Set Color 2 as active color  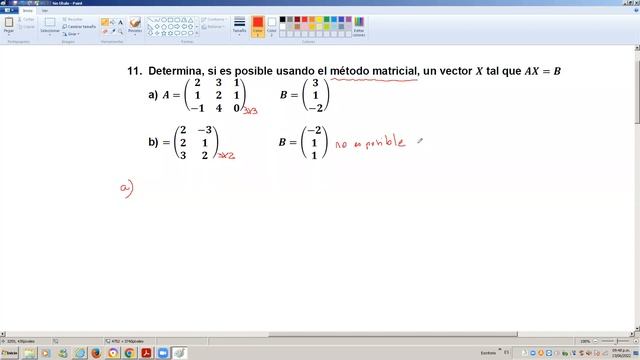(271, 27)
